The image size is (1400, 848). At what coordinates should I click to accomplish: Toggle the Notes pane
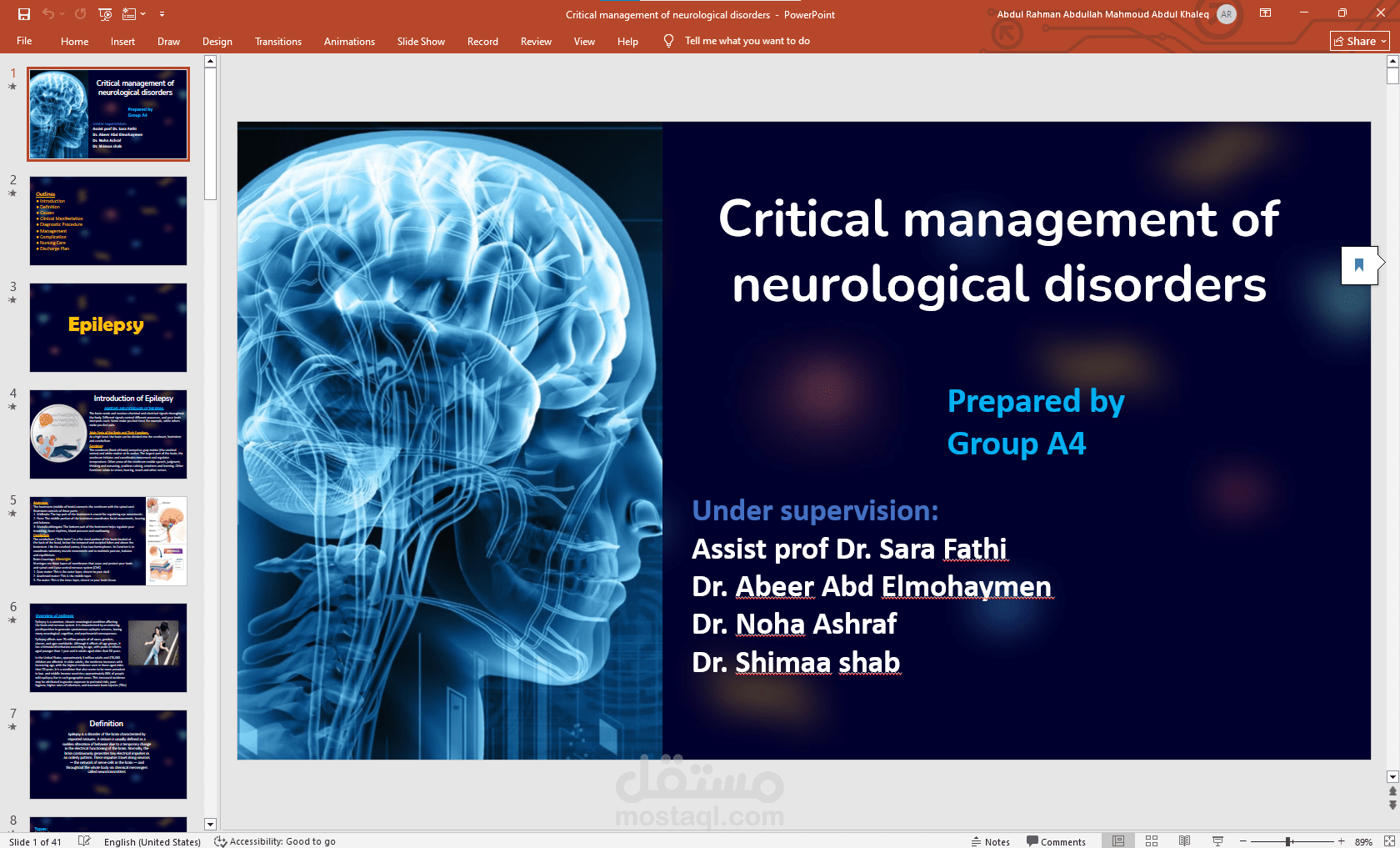point(991,841)
